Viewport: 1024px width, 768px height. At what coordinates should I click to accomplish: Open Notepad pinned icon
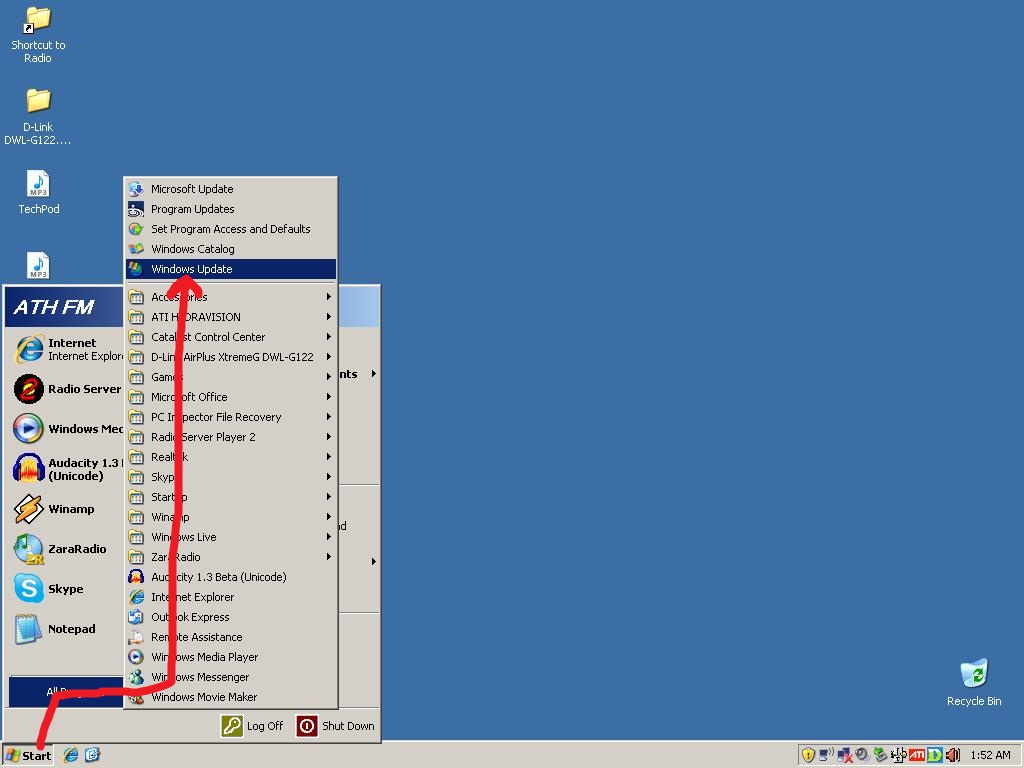[29, 629]
